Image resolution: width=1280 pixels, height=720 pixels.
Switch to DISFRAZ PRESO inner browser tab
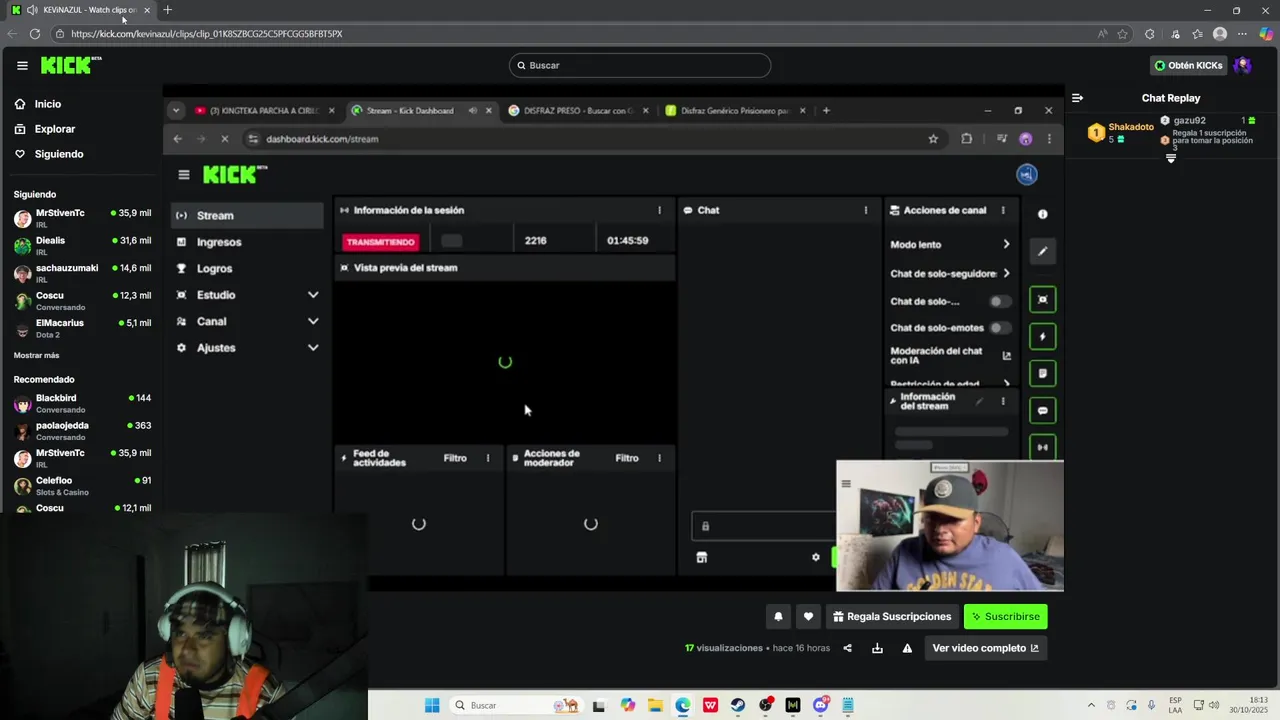tap(578, 110)
